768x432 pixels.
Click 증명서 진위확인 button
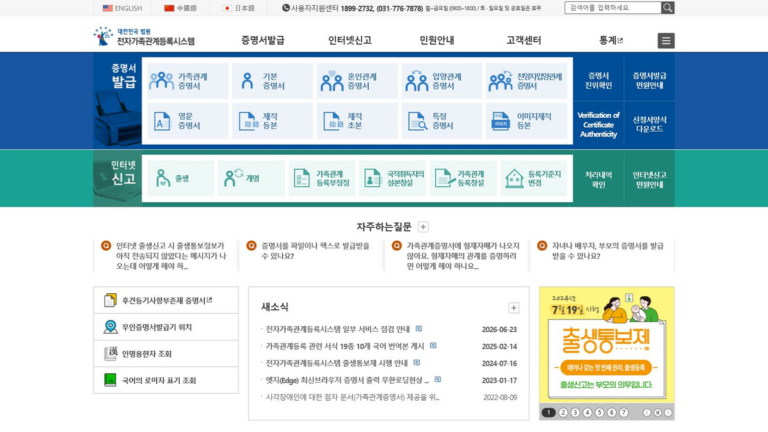tap(598, 80)
